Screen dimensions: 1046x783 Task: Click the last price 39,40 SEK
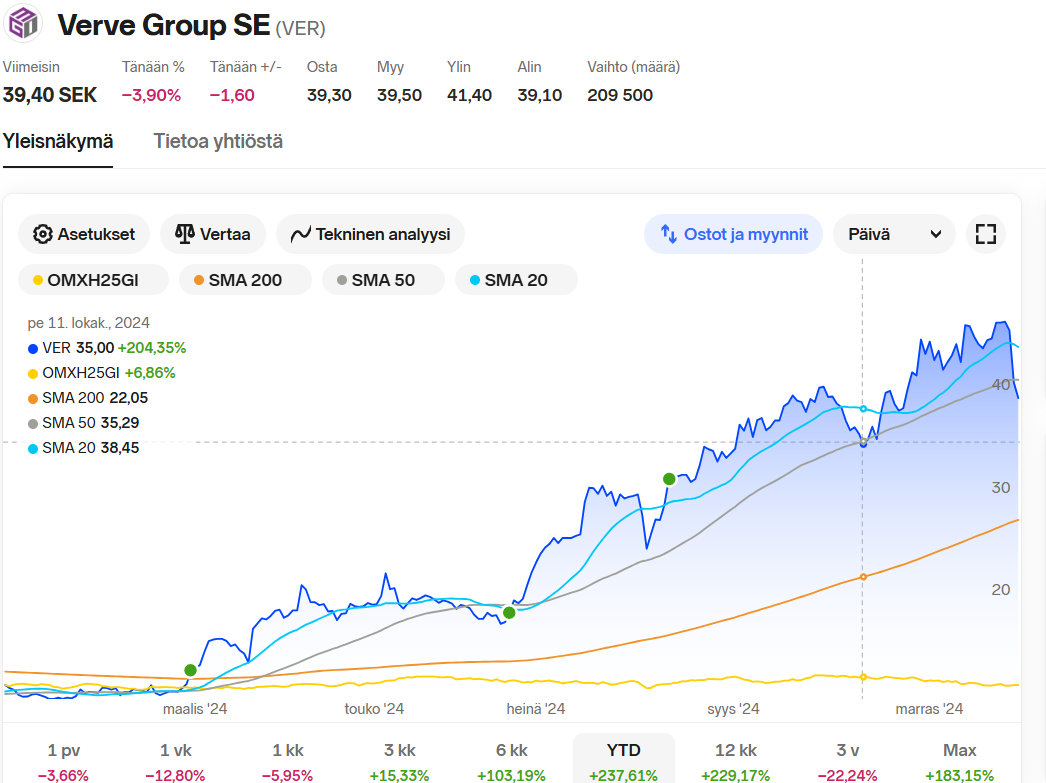tap(50, 95)
